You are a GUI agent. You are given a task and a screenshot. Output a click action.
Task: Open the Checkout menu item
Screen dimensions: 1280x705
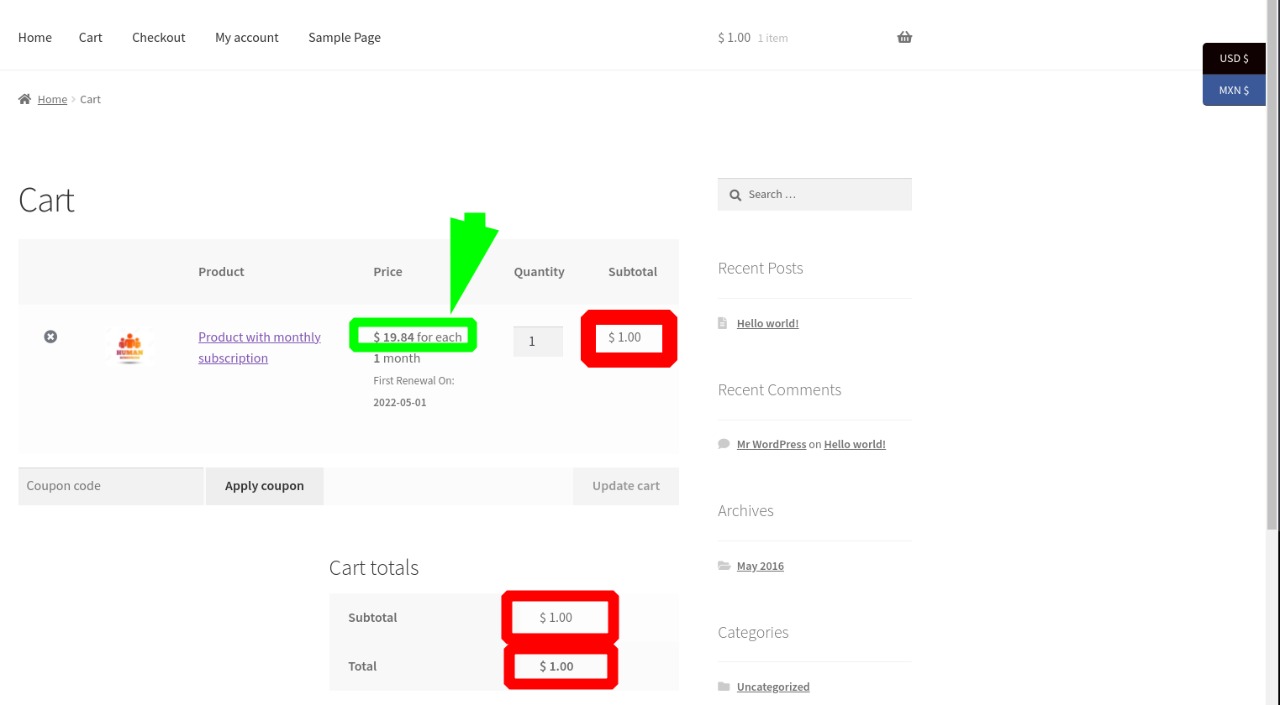click(x=158, y=37)
